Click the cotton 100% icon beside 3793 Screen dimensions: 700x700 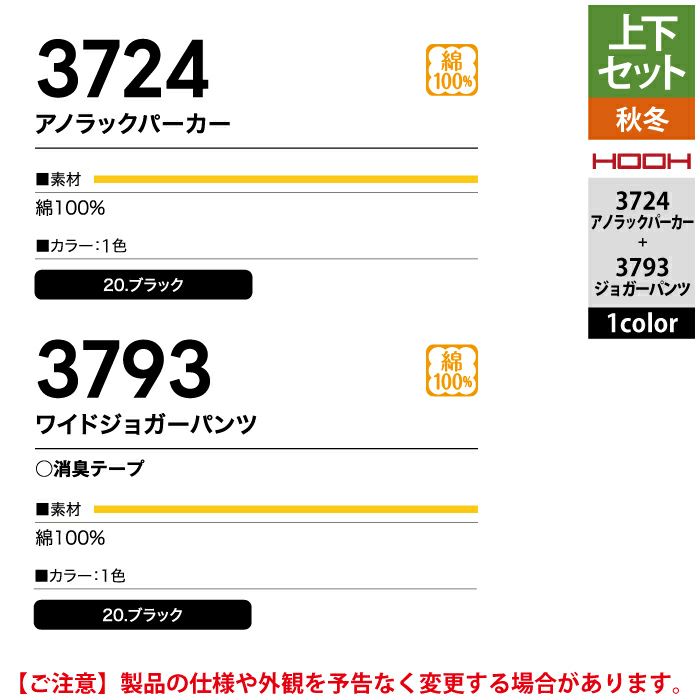click(x=452, y=370)
